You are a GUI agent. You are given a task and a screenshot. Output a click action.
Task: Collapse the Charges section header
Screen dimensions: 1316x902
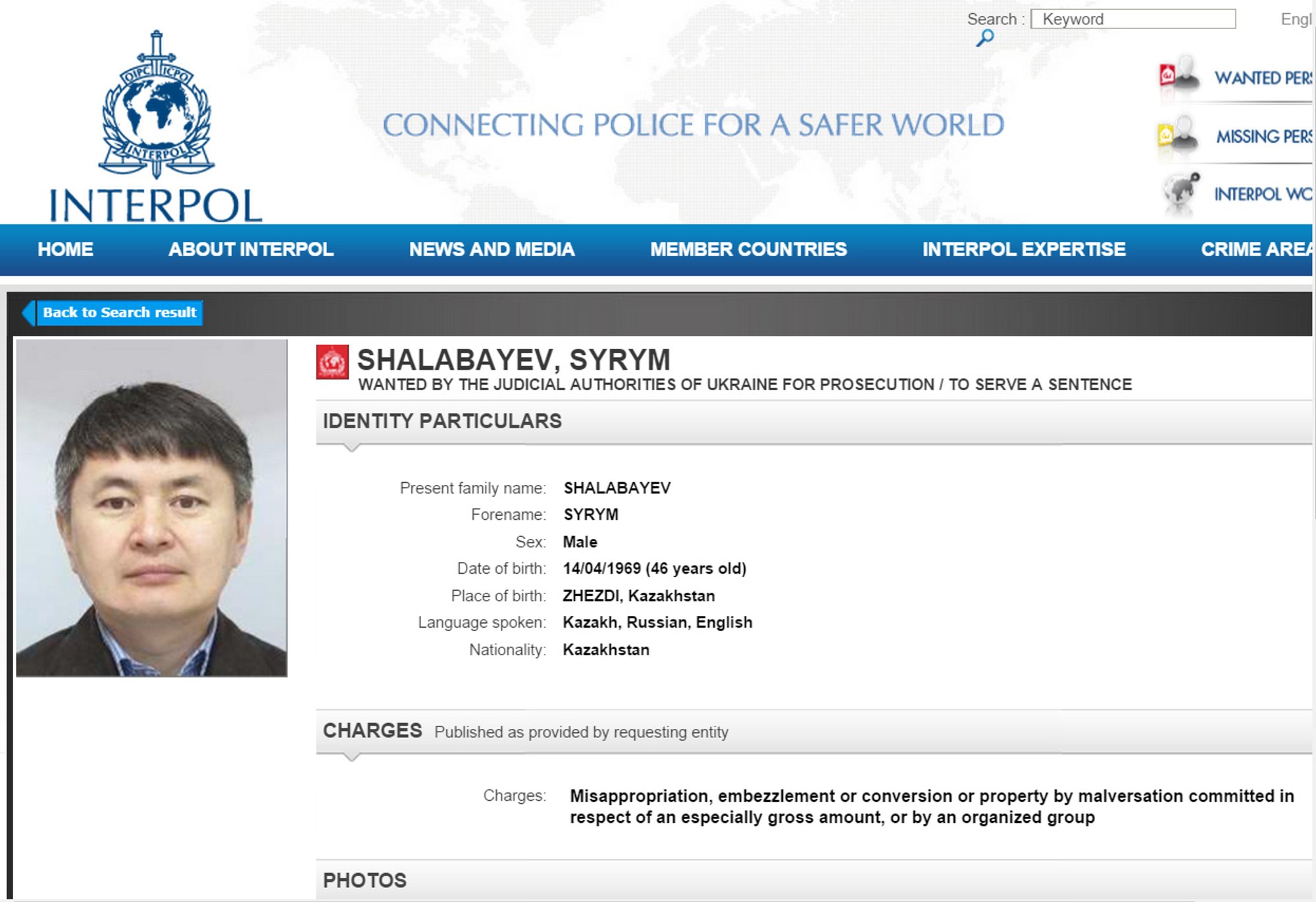tap(372, 731)
